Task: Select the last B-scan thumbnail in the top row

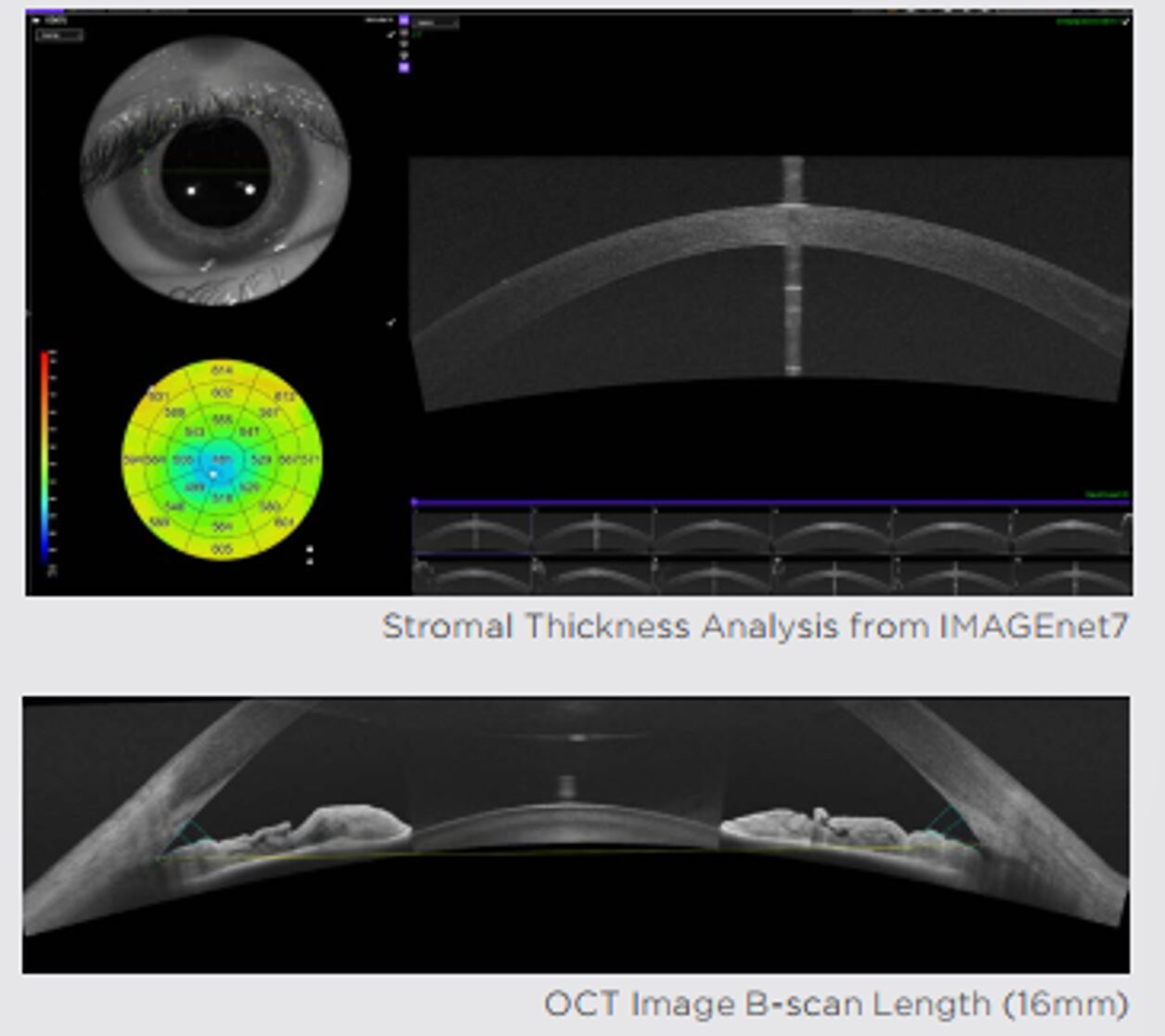Action: tap(1072, 532)
